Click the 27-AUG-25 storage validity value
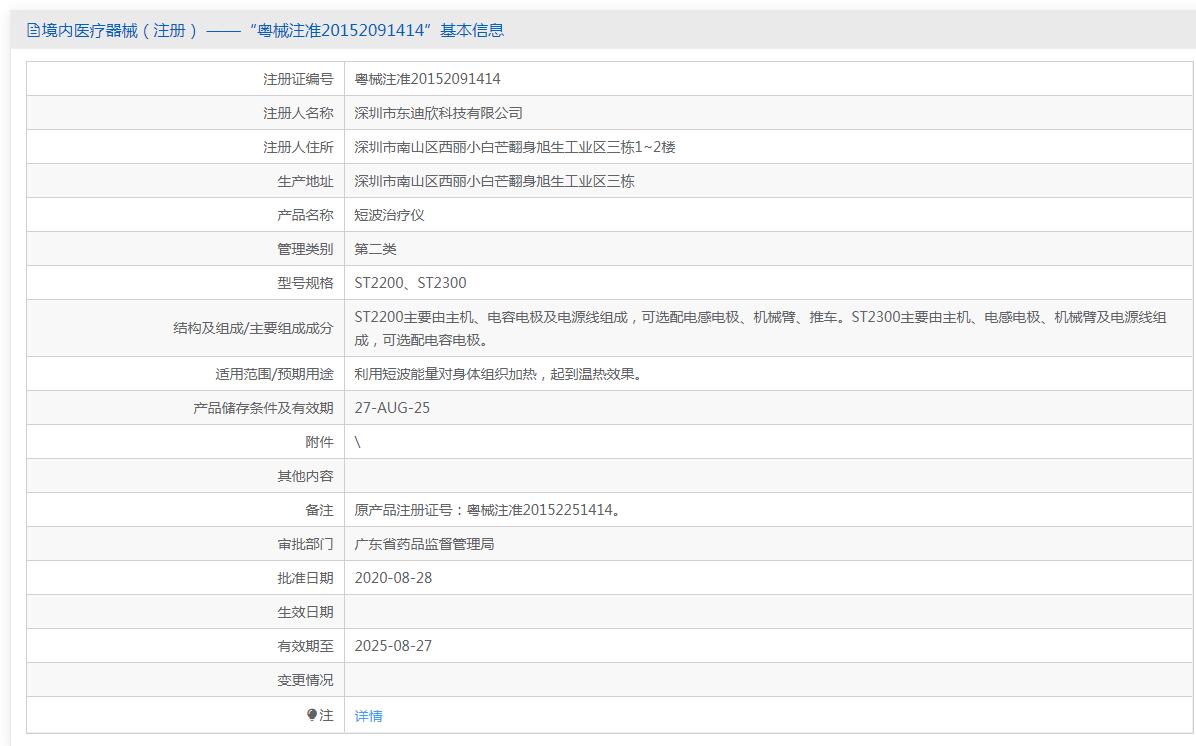1196x746 pixels. coord(392,408)
